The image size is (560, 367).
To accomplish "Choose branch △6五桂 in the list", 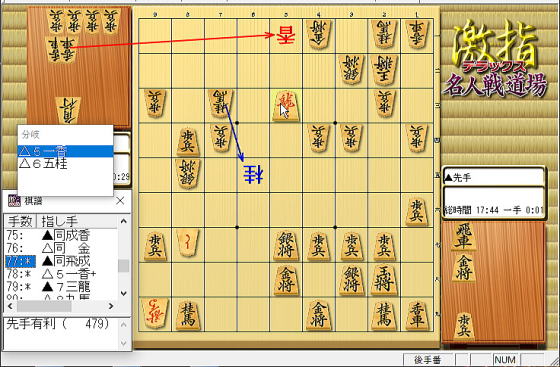I will (65, 164).
